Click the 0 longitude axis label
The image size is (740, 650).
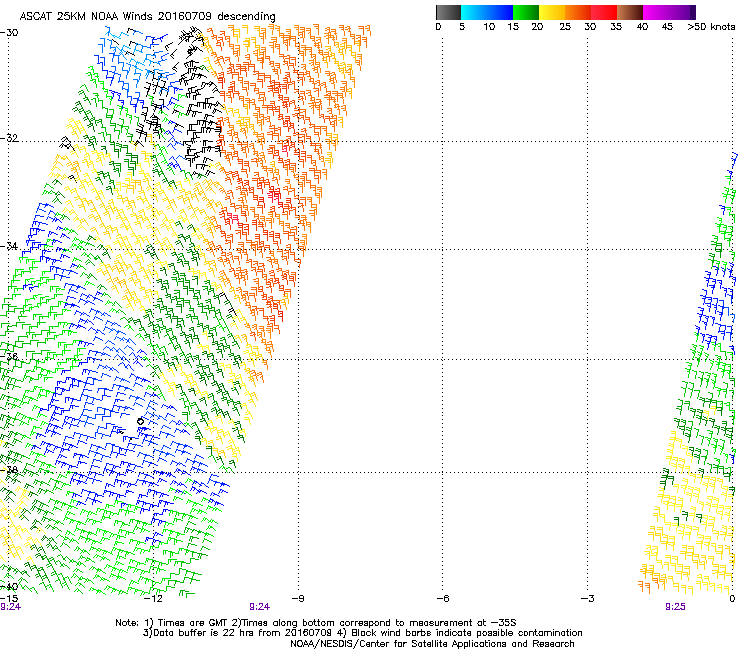732,598
